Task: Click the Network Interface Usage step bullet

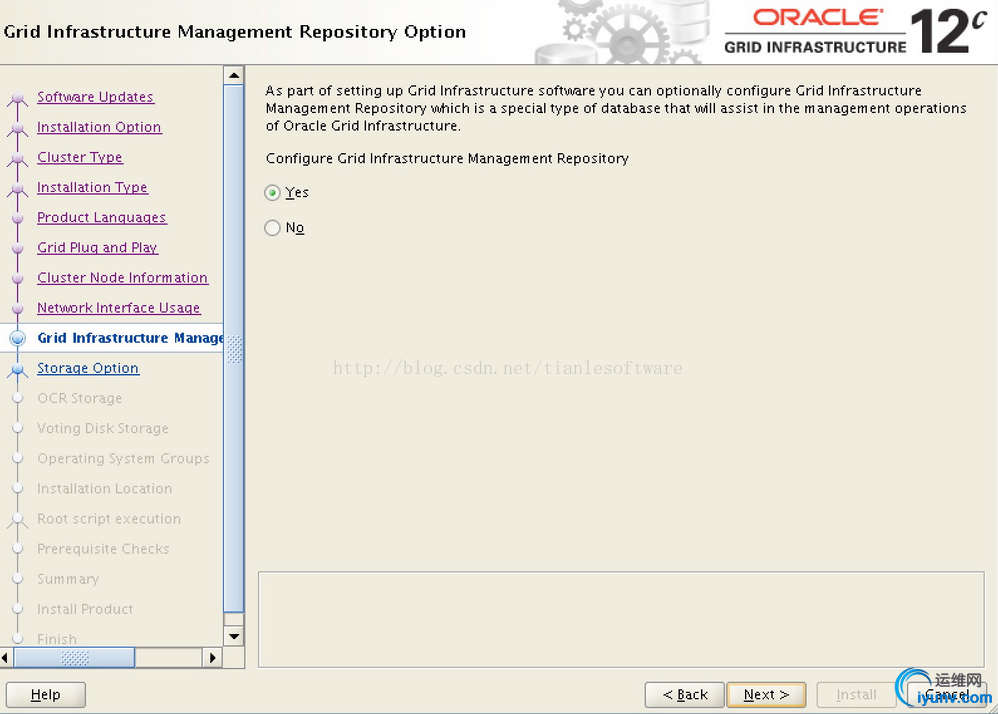Action: pos(18,309)
